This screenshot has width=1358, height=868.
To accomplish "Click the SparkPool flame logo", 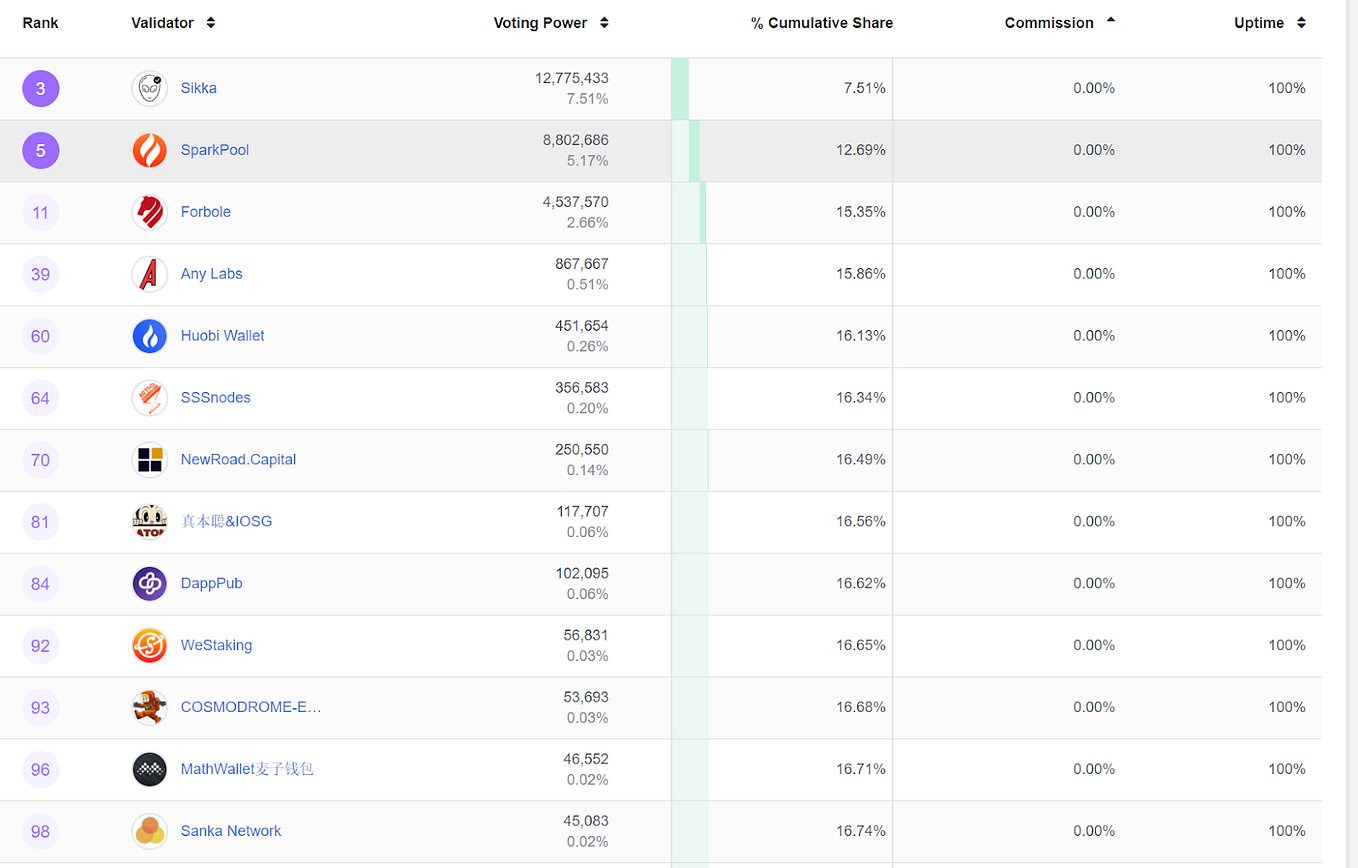I will 149,150.
